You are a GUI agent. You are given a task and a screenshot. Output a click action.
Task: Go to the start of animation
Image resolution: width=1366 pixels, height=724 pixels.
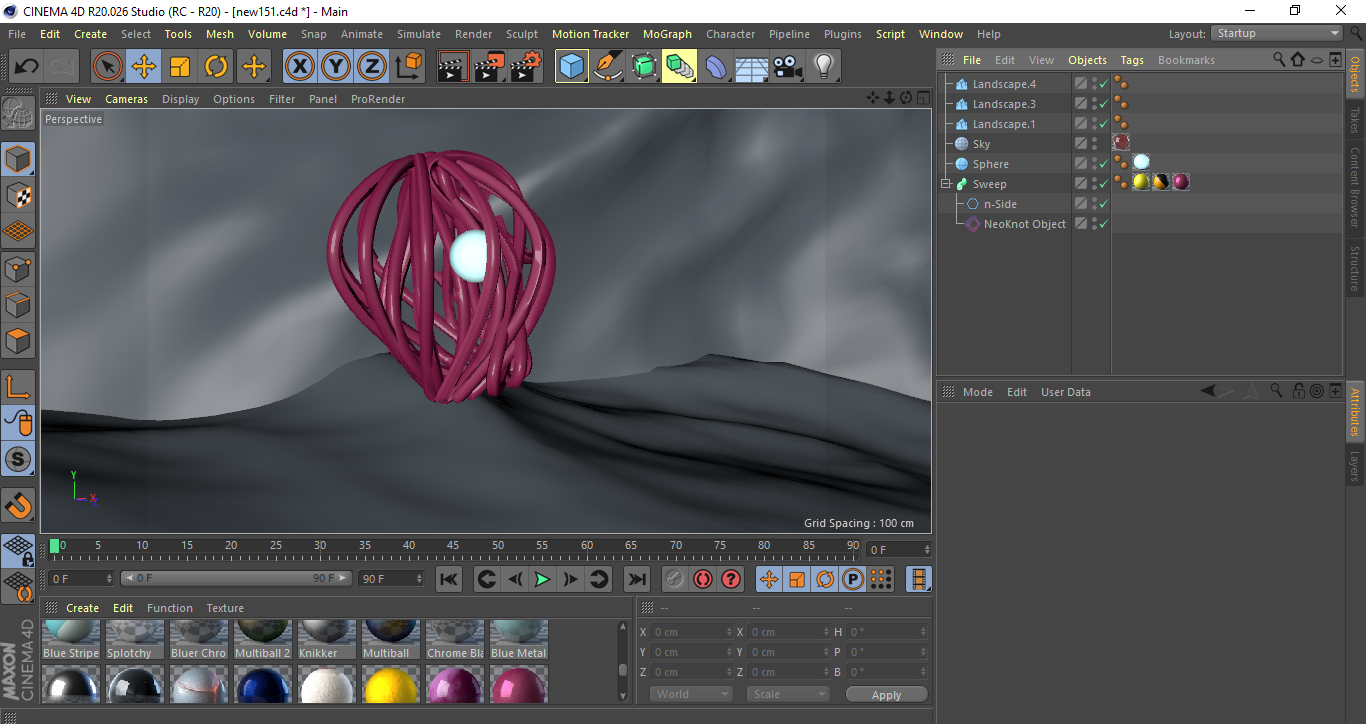[449, 579]
